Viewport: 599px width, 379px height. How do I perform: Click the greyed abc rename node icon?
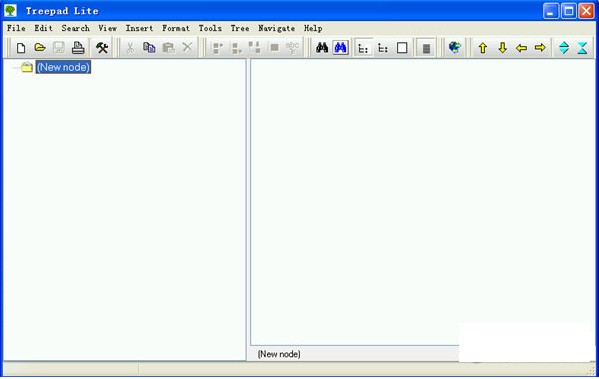pos(293,48)
